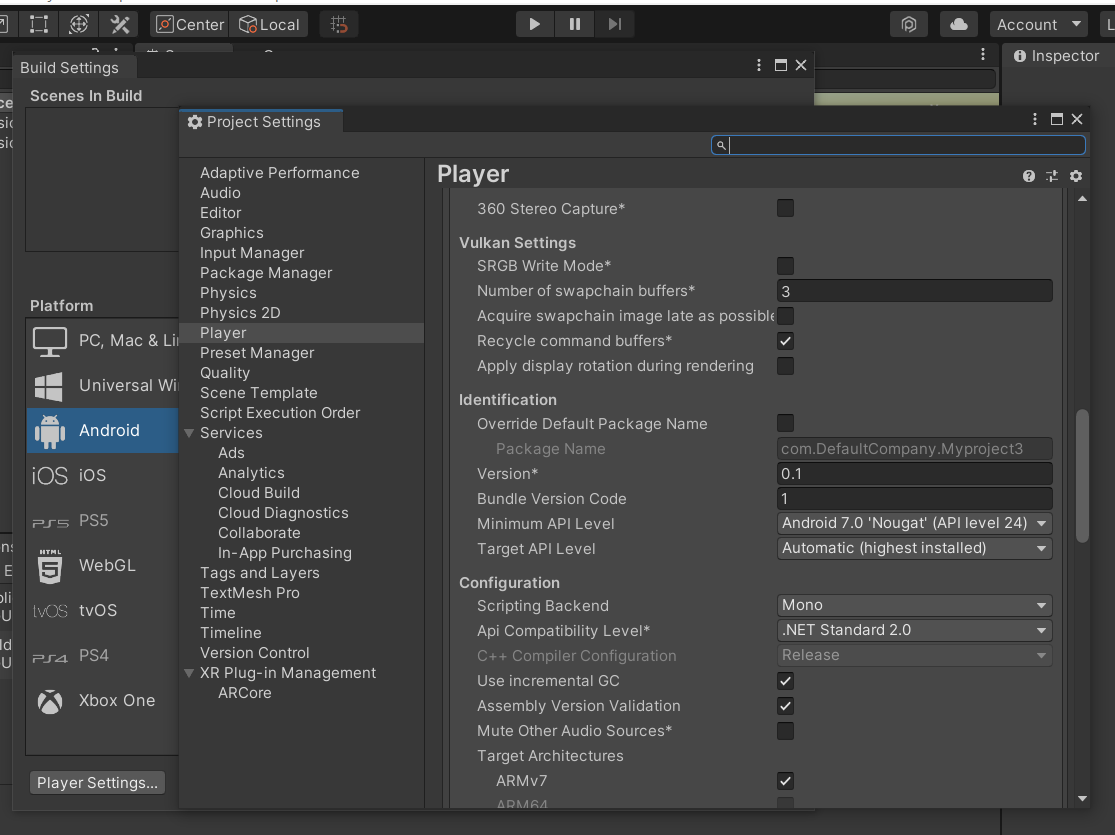Click the Pause button
This screenshot has width=1115, height=835.
click(x=575, y=24)
